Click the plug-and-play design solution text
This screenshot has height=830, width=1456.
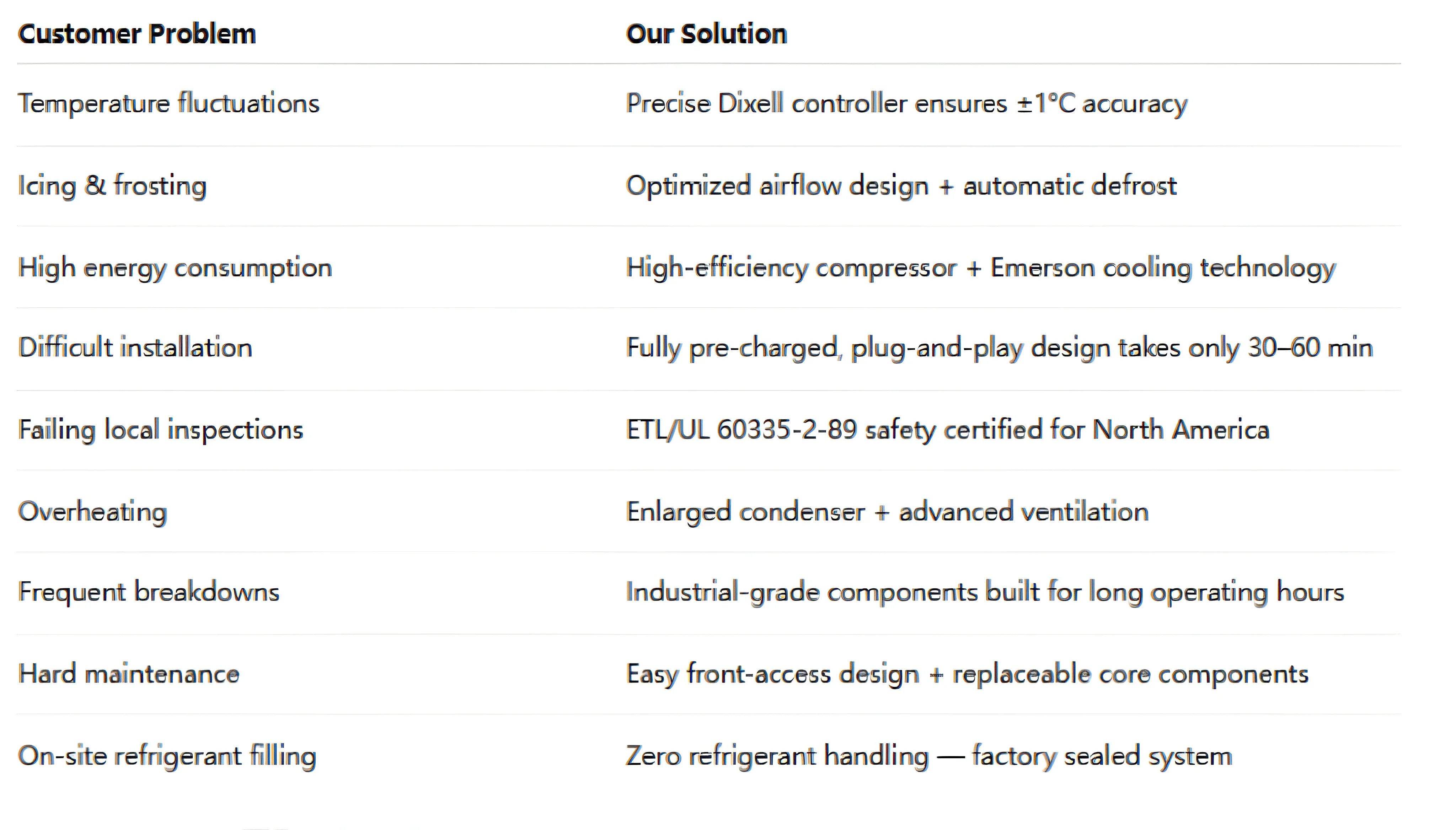pos(999,348)
